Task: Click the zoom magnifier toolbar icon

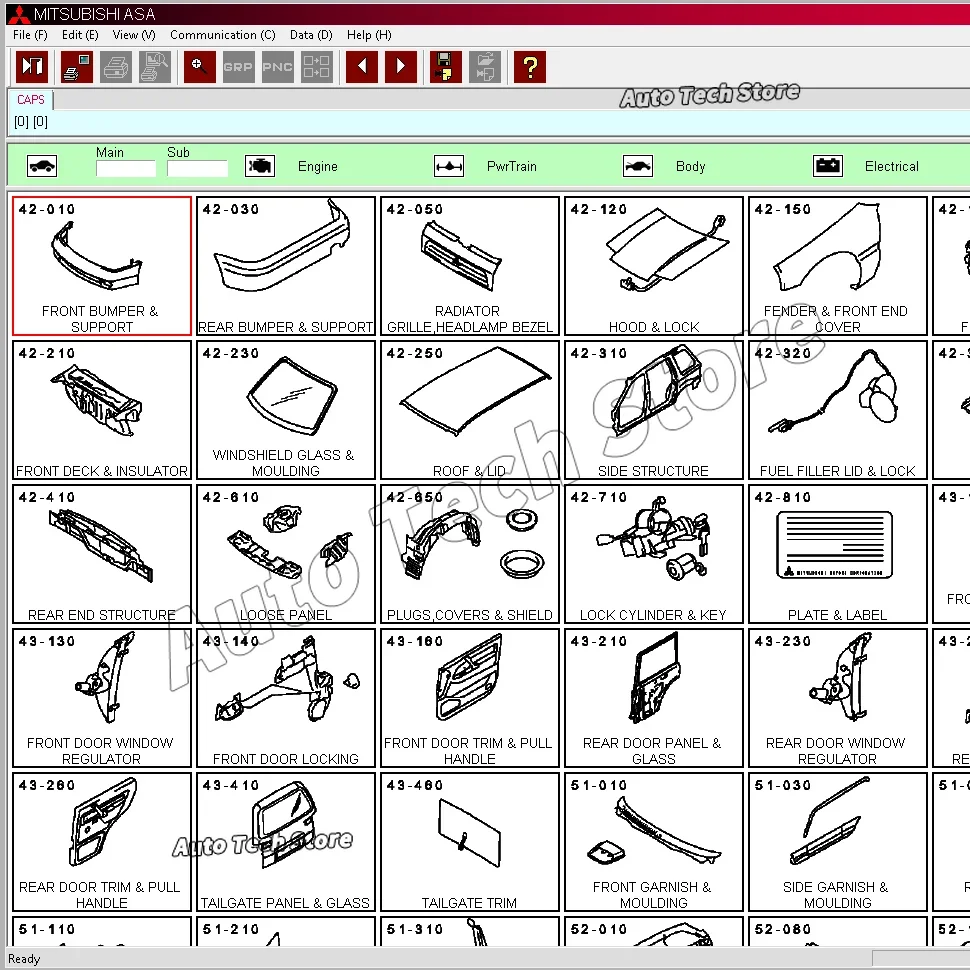Action: pos(199,67)
